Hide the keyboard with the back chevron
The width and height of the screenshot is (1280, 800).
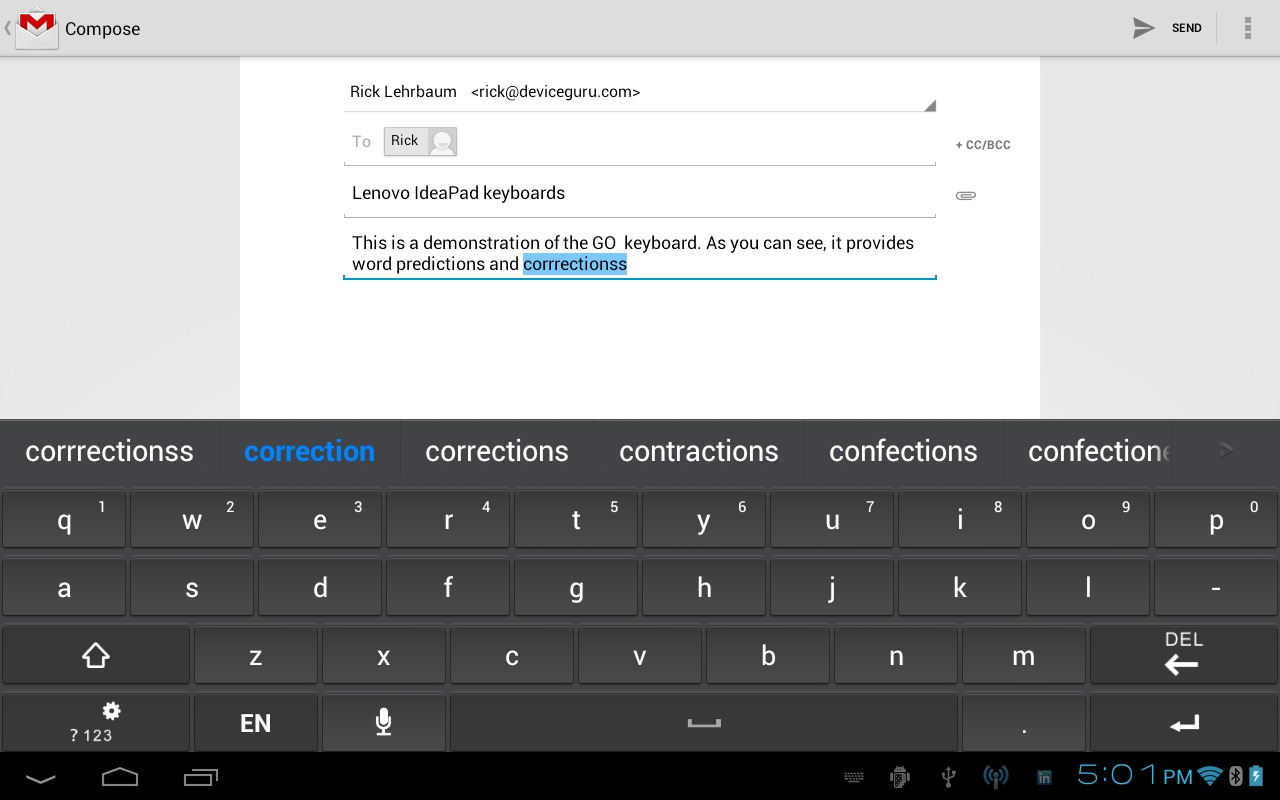click(41, 777)
